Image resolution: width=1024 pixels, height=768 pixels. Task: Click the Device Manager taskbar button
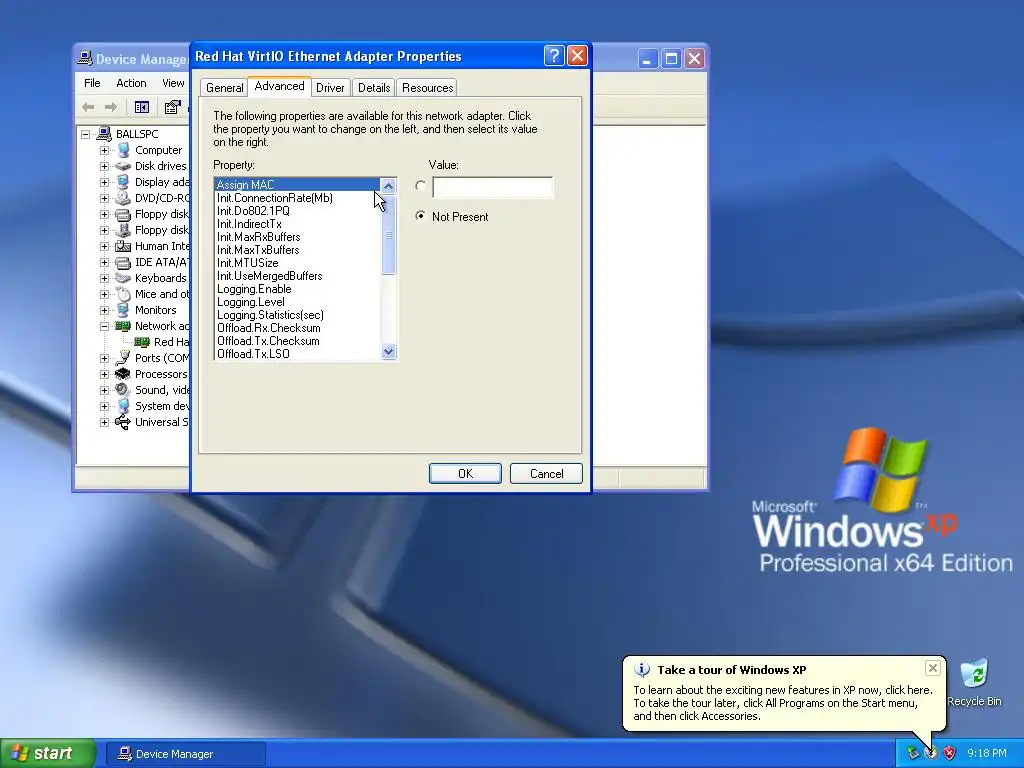185,754
